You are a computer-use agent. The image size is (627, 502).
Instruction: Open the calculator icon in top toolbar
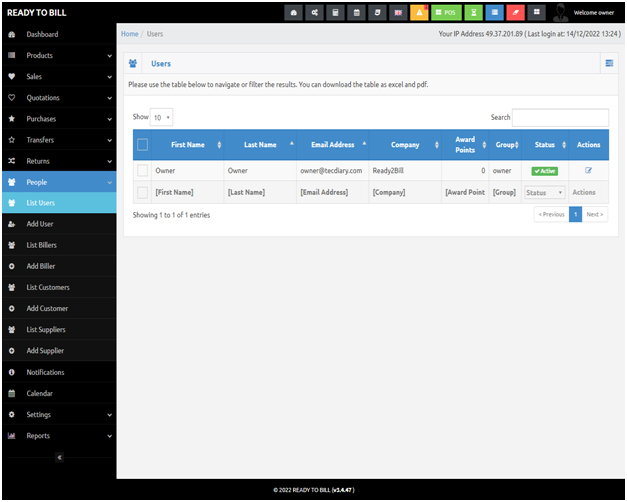335,13
